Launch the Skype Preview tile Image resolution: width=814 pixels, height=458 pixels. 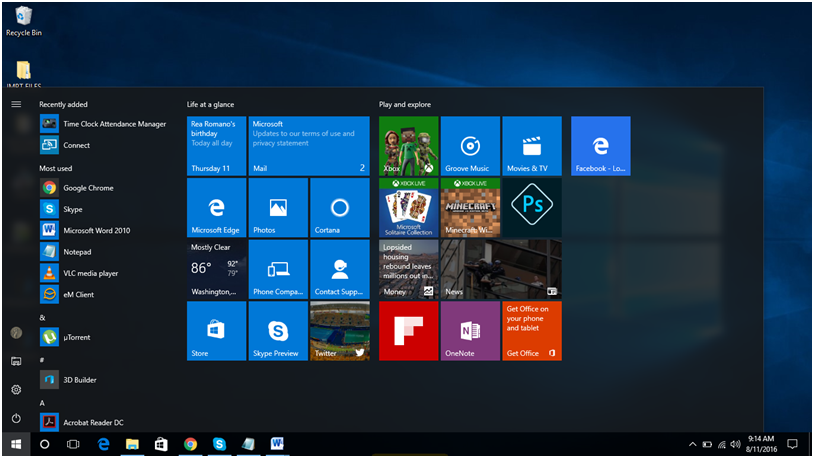pyautogui.click(x=278, y=331)
